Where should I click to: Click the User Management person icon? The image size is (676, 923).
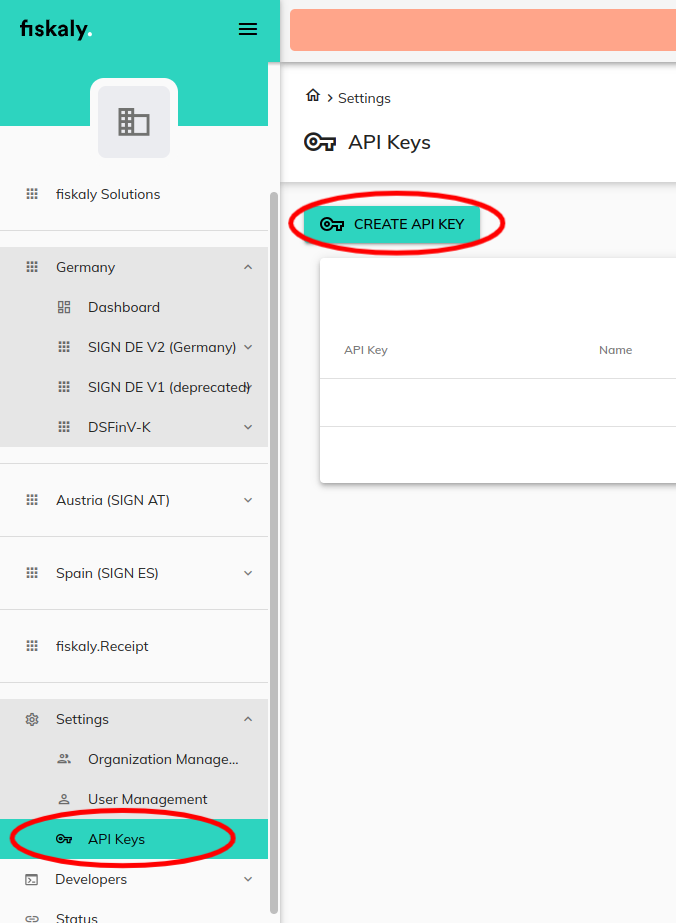point(64,799)
